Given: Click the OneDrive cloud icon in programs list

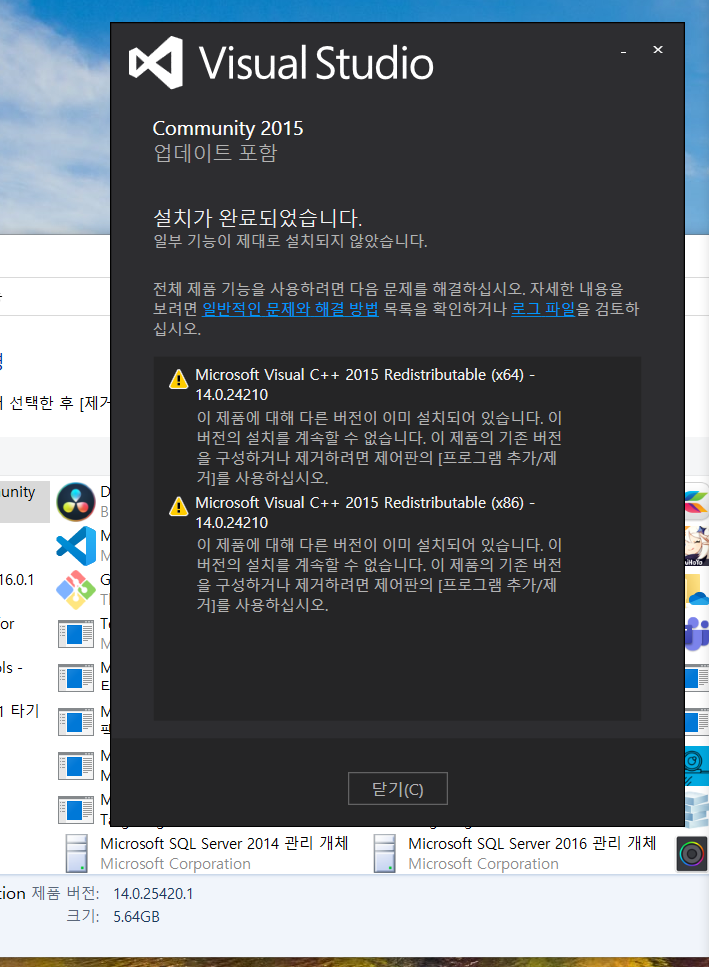Looking at the screenshot, I should [697, 590].
